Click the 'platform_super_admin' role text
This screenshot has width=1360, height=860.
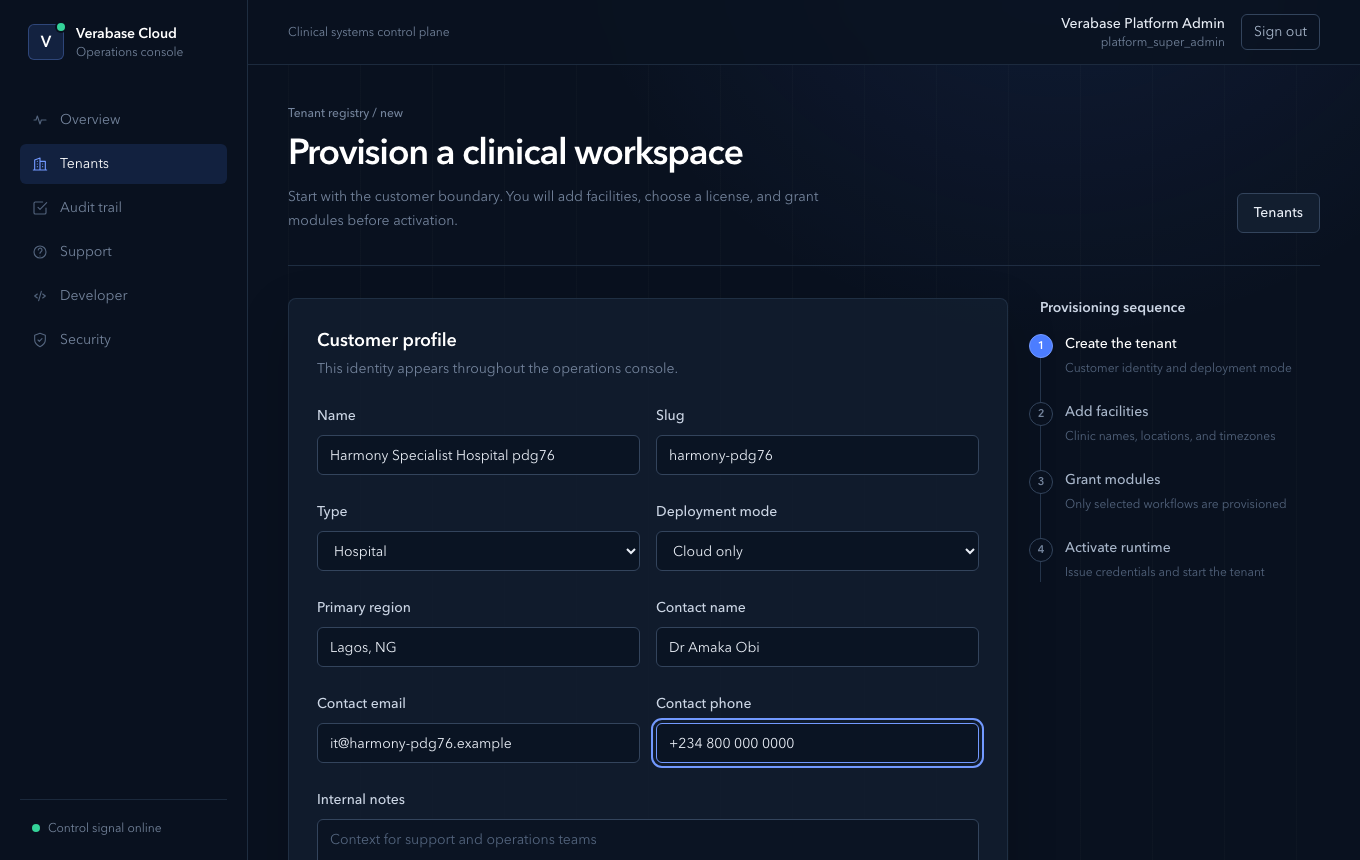click(x=1162, y=42)
